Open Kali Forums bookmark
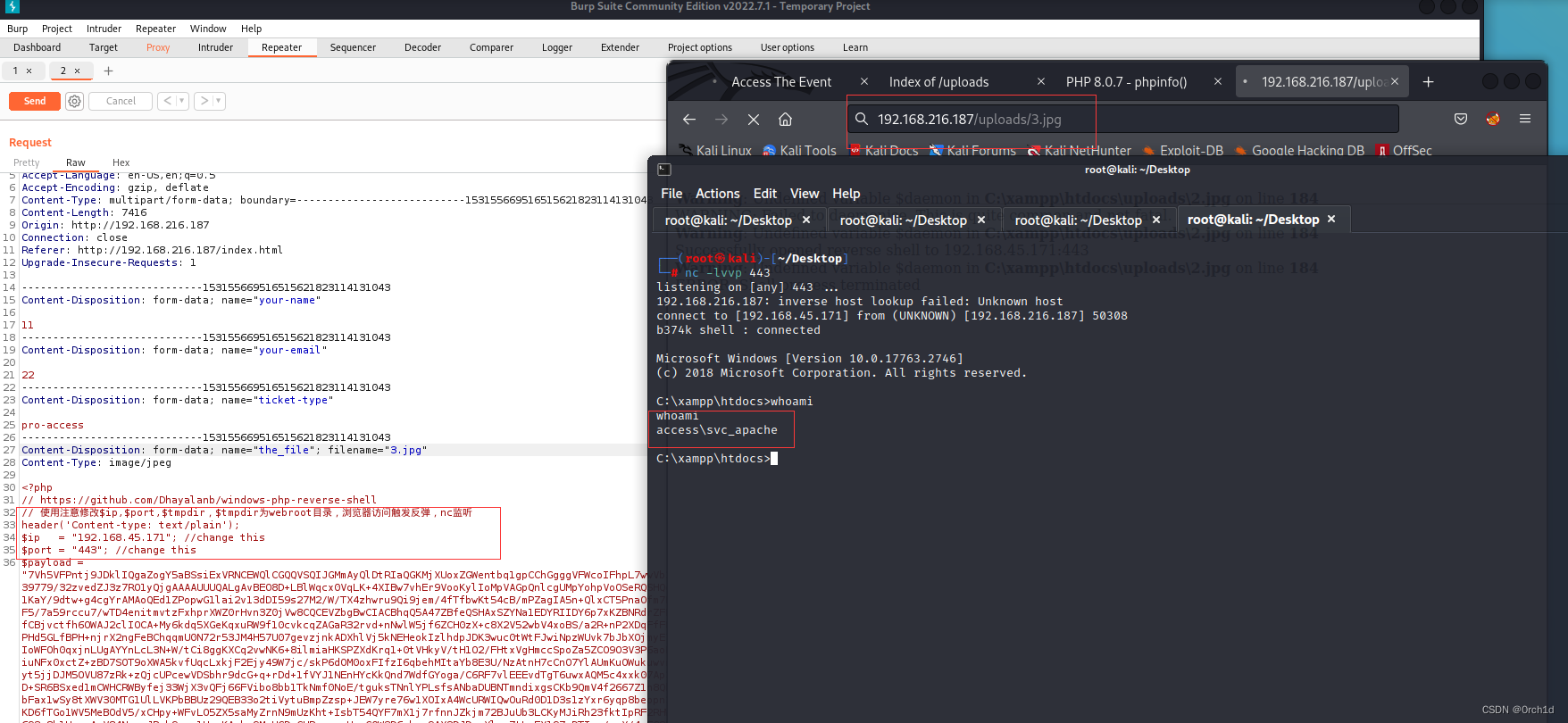Viewport: 1568px width, 723px height. tap(972, 150)
